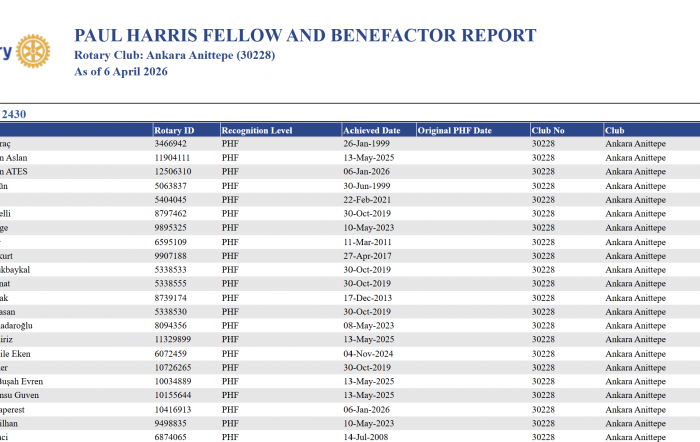Click the 'As of 6 April 2026' date line
This screenshot has width=700, height=442.
coord(121,71)
